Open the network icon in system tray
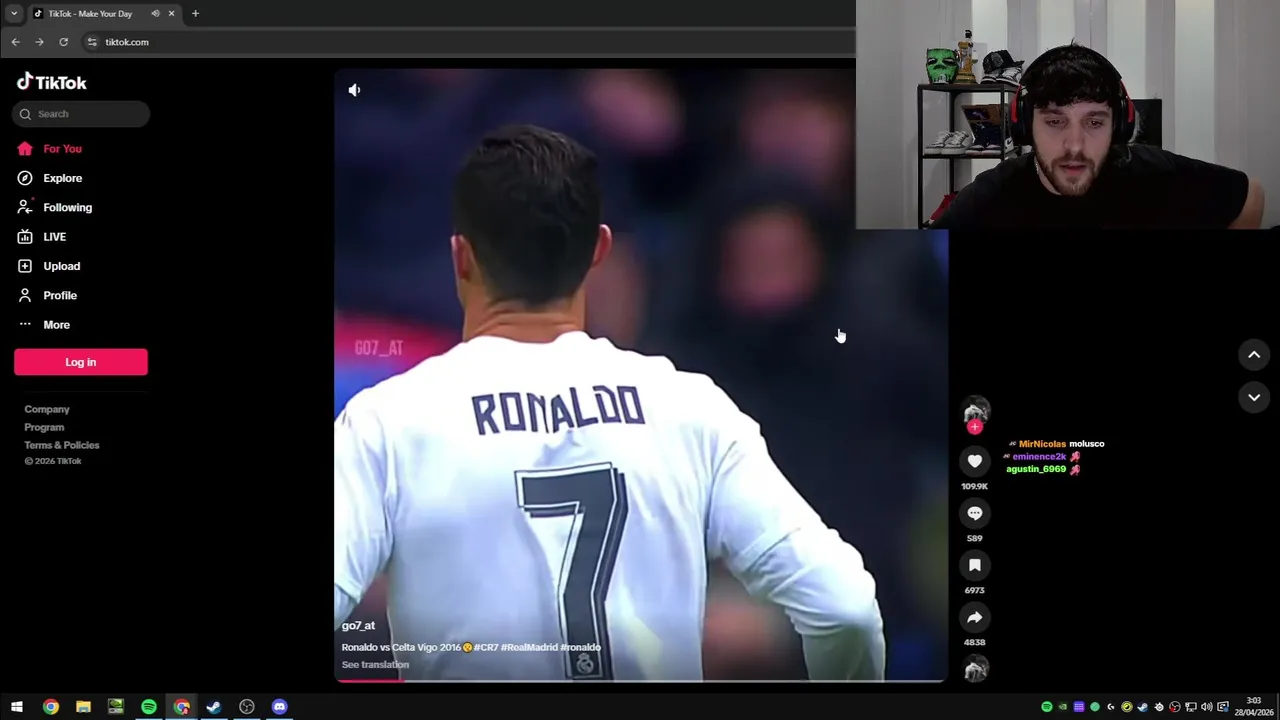This screenshot has width=1280, height=720. coord(1190,707)
